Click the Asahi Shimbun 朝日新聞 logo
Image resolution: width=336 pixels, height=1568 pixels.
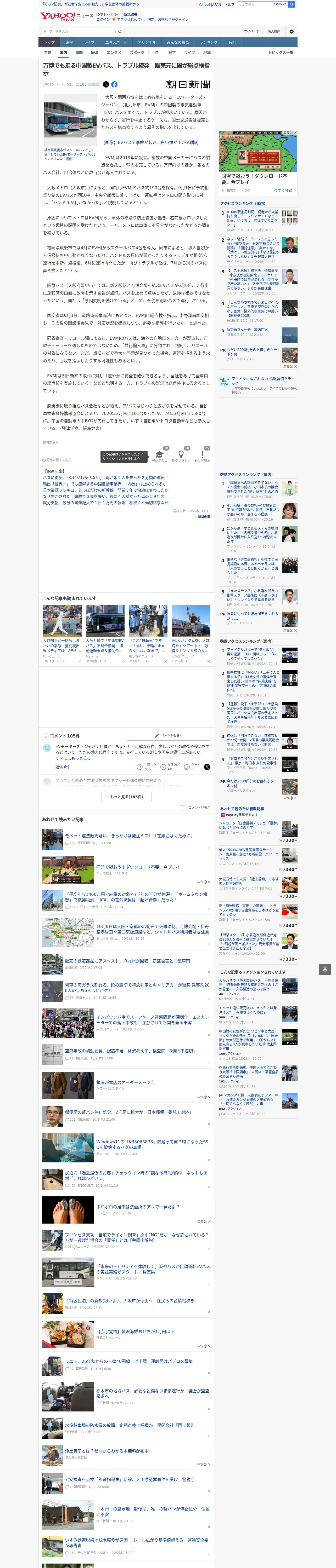click(188, 85)
